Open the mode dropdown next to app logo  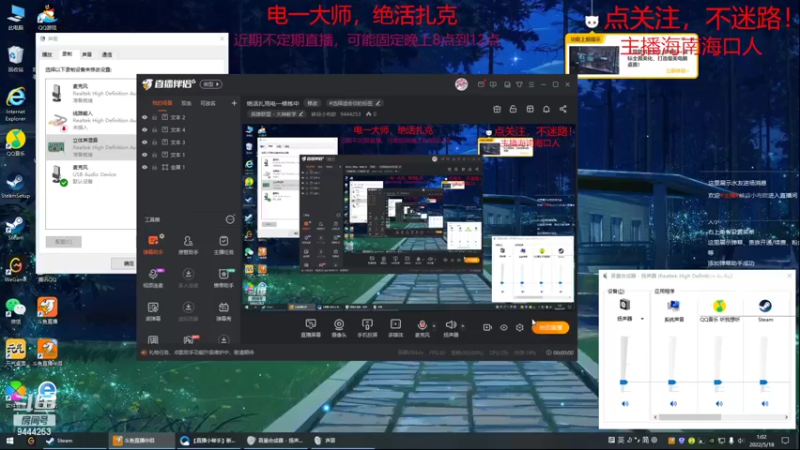point(211,84)
